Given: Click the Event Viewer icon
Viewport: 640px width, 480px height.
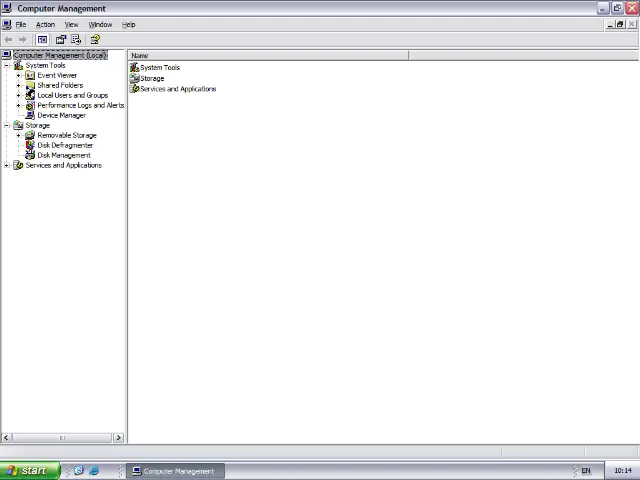Looking at the screenshot, I should pyautogui.click(x=30, y=75).
